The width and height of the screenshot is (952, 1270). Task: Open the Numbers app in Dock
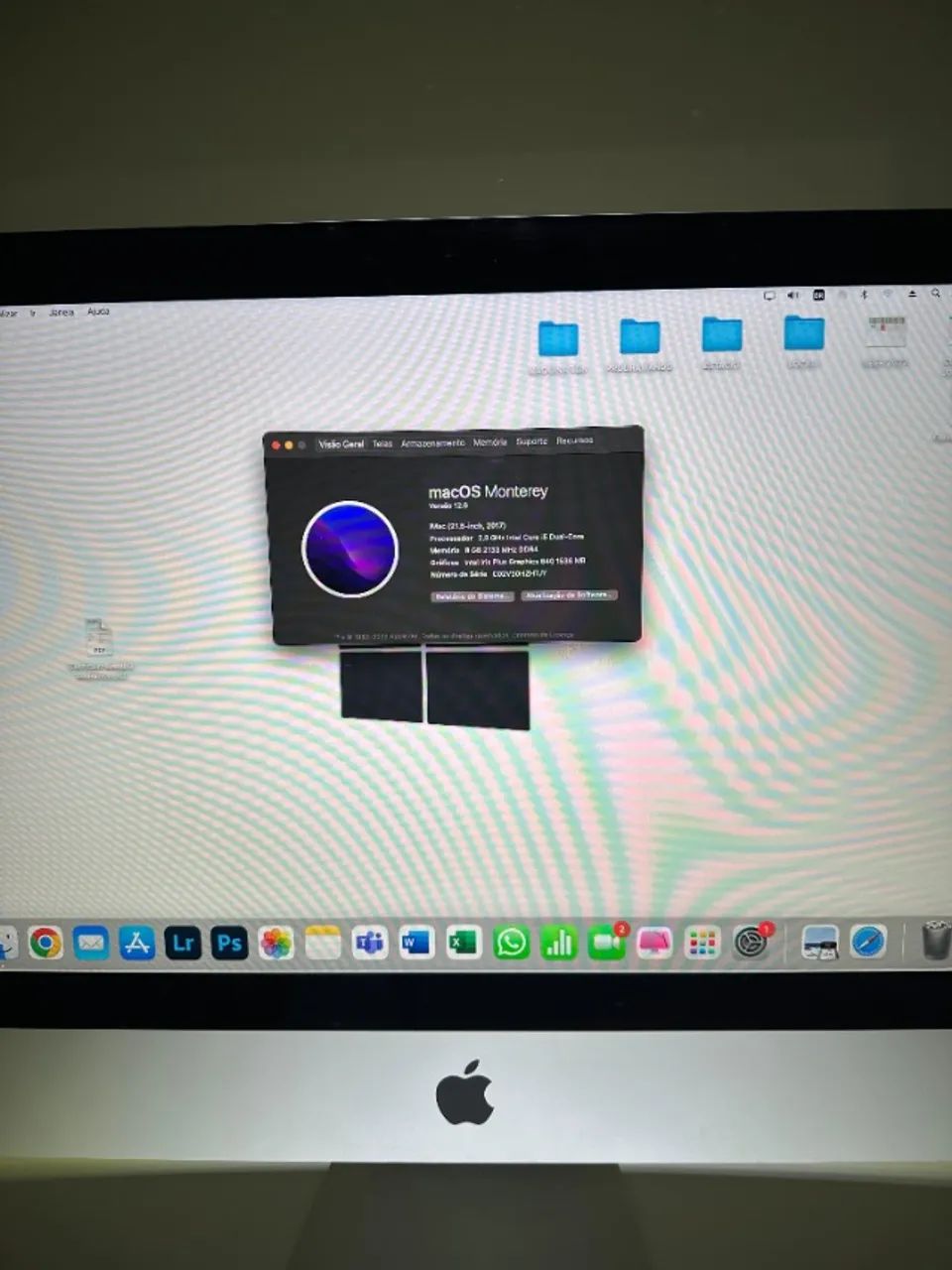click(558, 943)
